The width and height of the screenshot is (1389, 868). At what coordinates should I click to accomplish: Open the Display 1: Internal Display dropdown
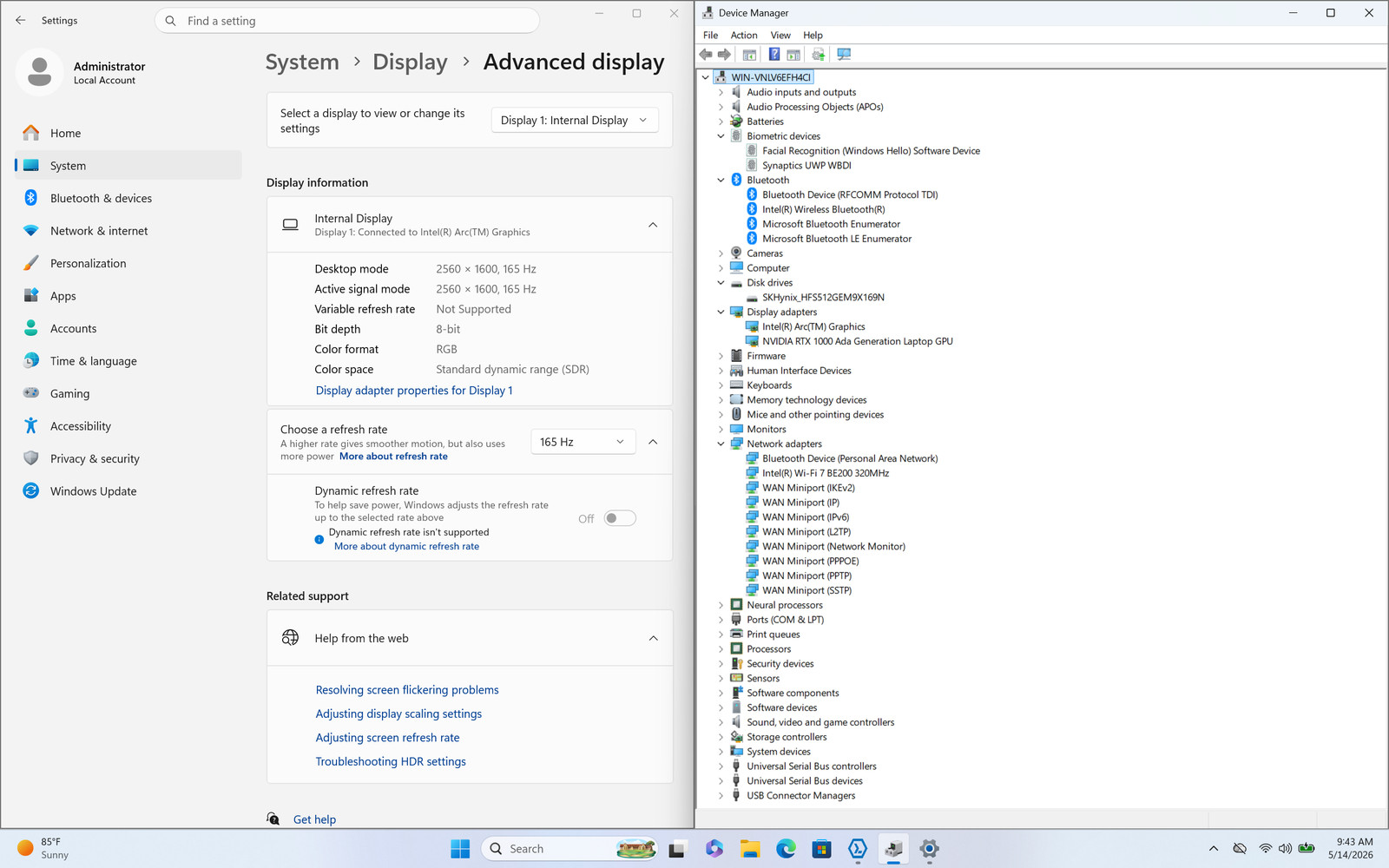coord(575,121)
